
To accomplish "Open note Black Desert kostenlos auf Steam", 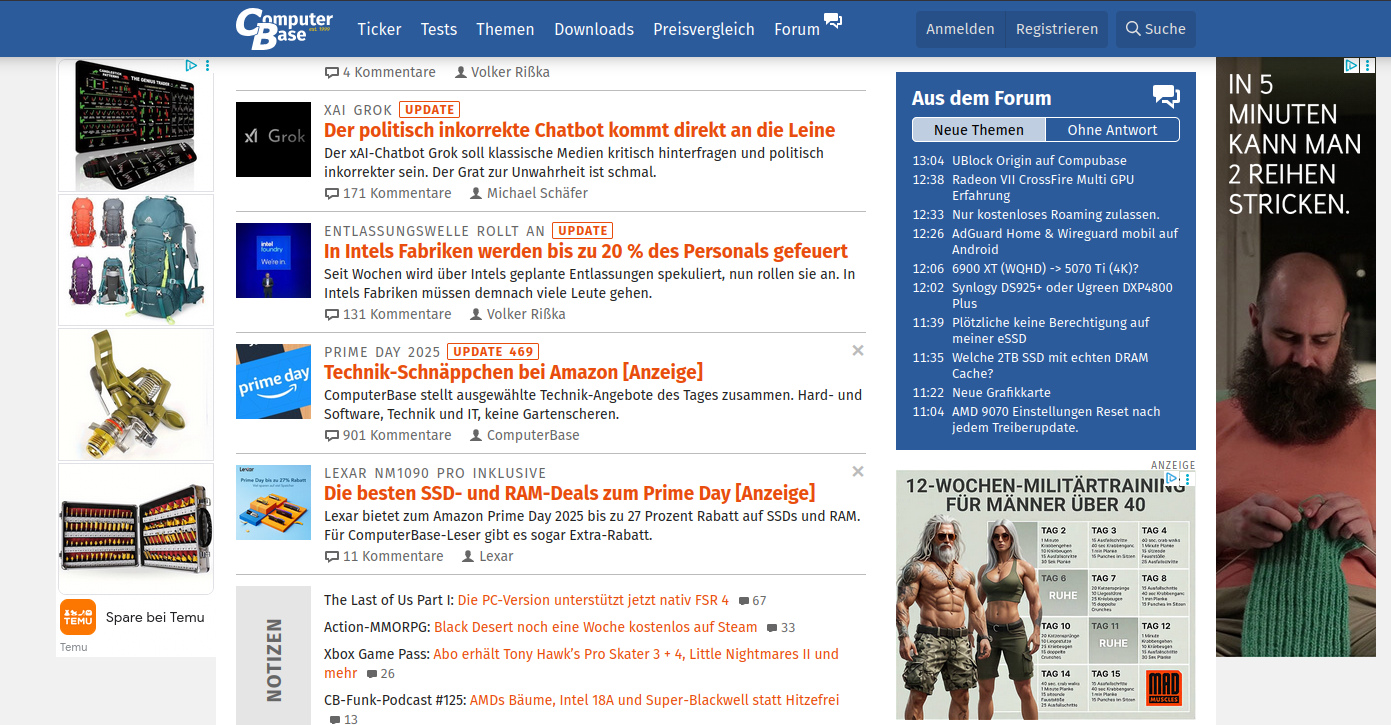I will [x=596, y=627].
